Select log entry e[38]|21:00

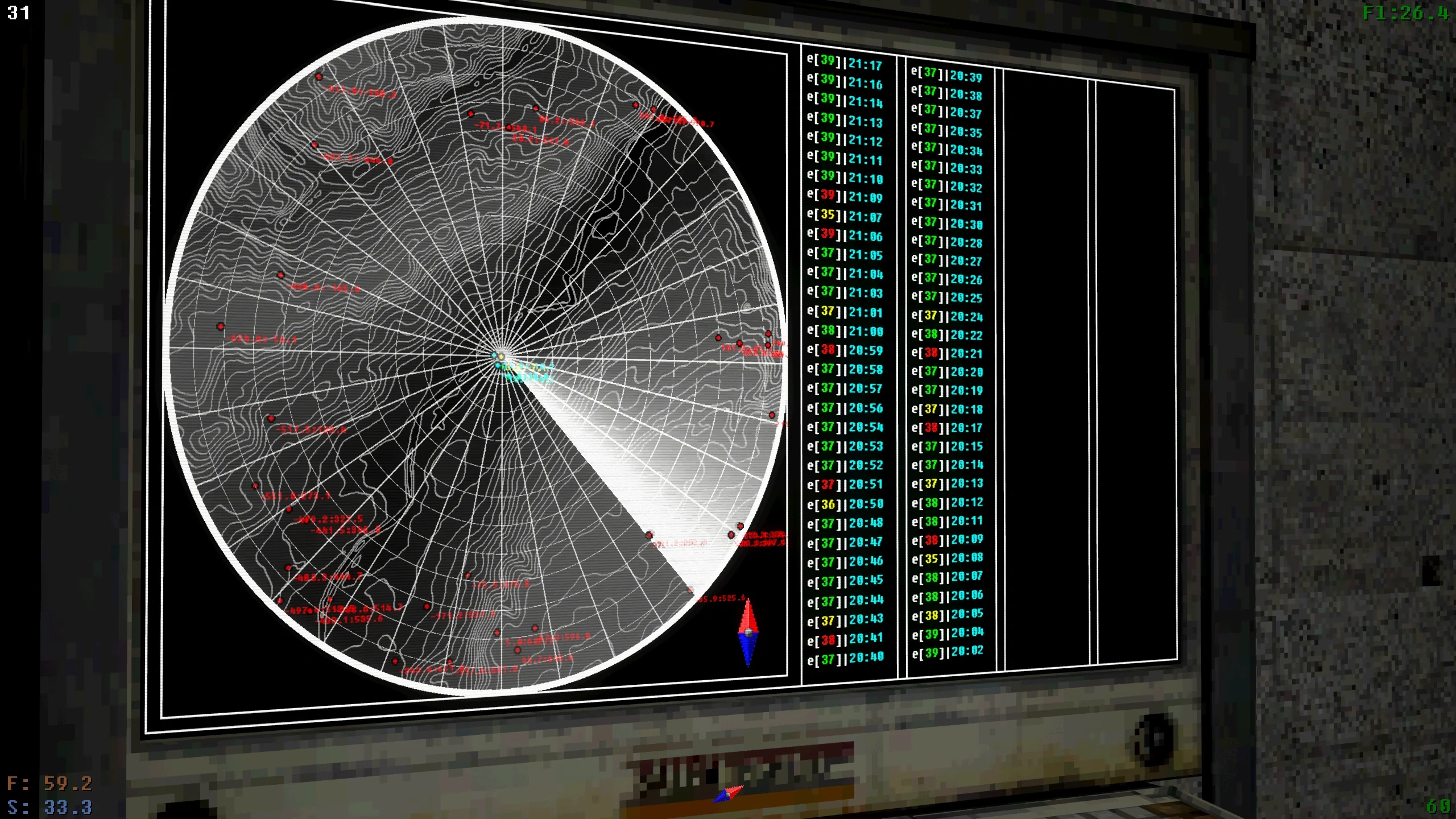[x=845, y=331]
